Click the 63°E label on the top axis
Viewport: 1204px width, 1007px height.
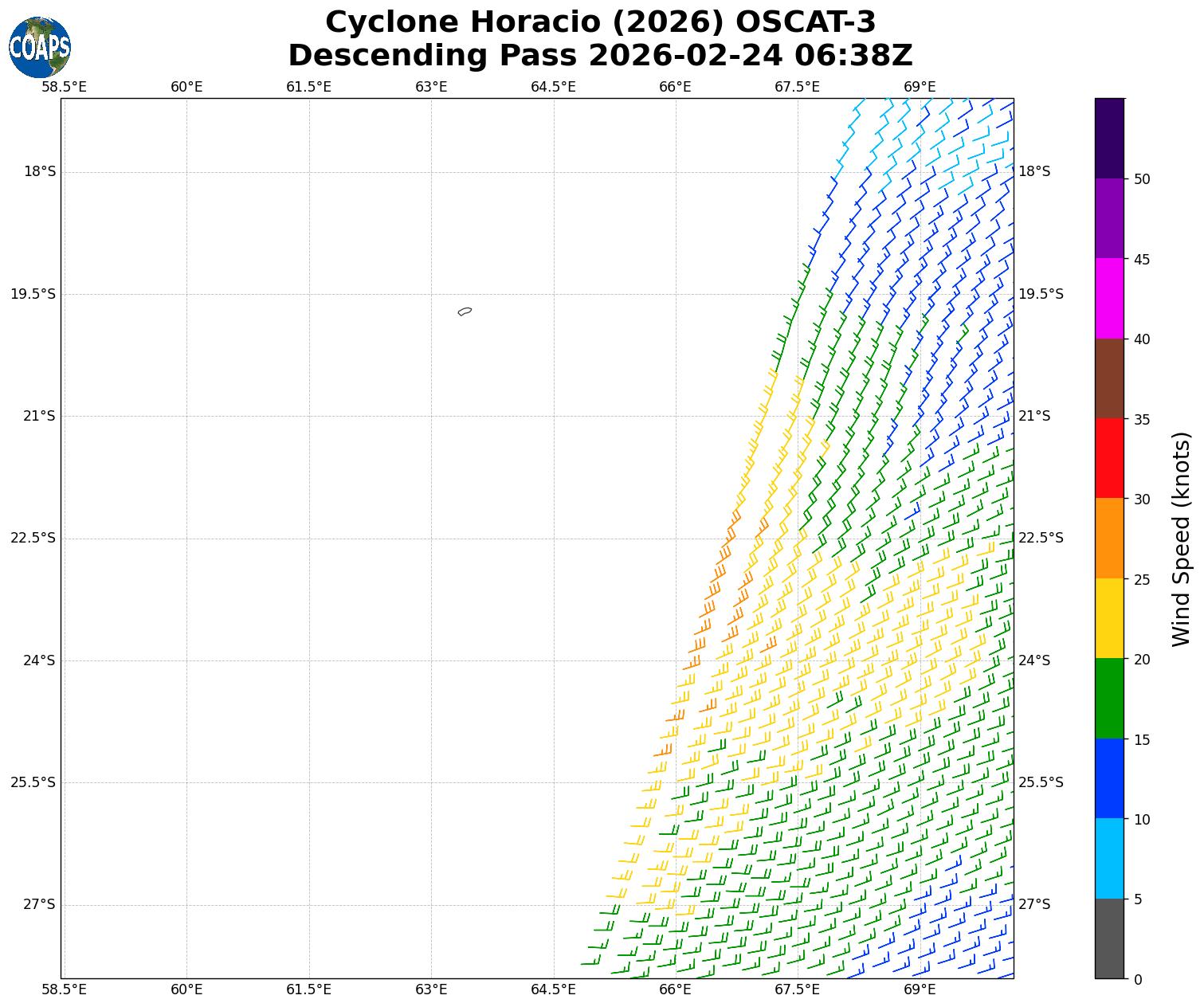tap(431, 87)
